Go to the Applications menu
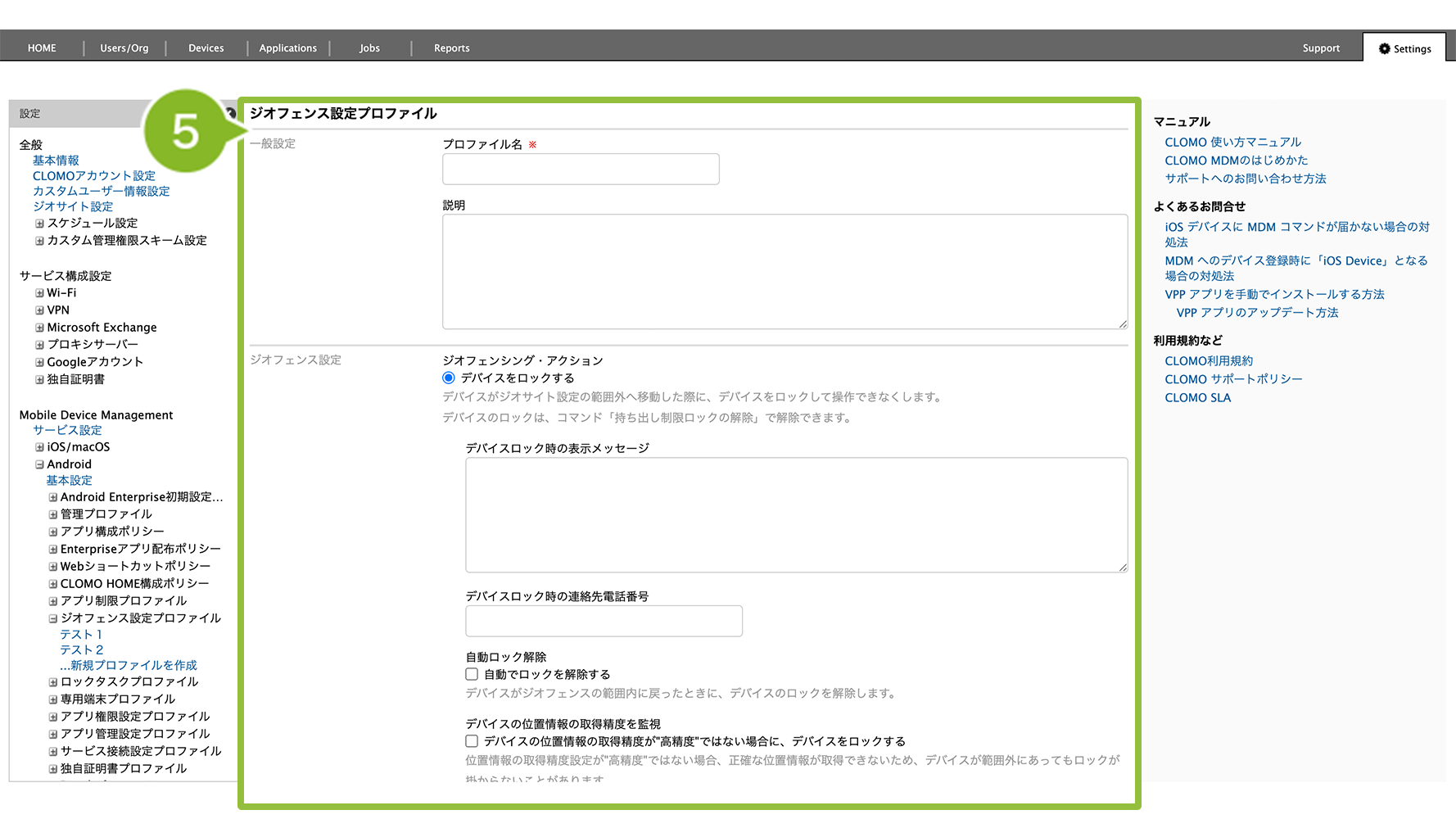This screenshot has height=819, width=1456. [287, 48]
